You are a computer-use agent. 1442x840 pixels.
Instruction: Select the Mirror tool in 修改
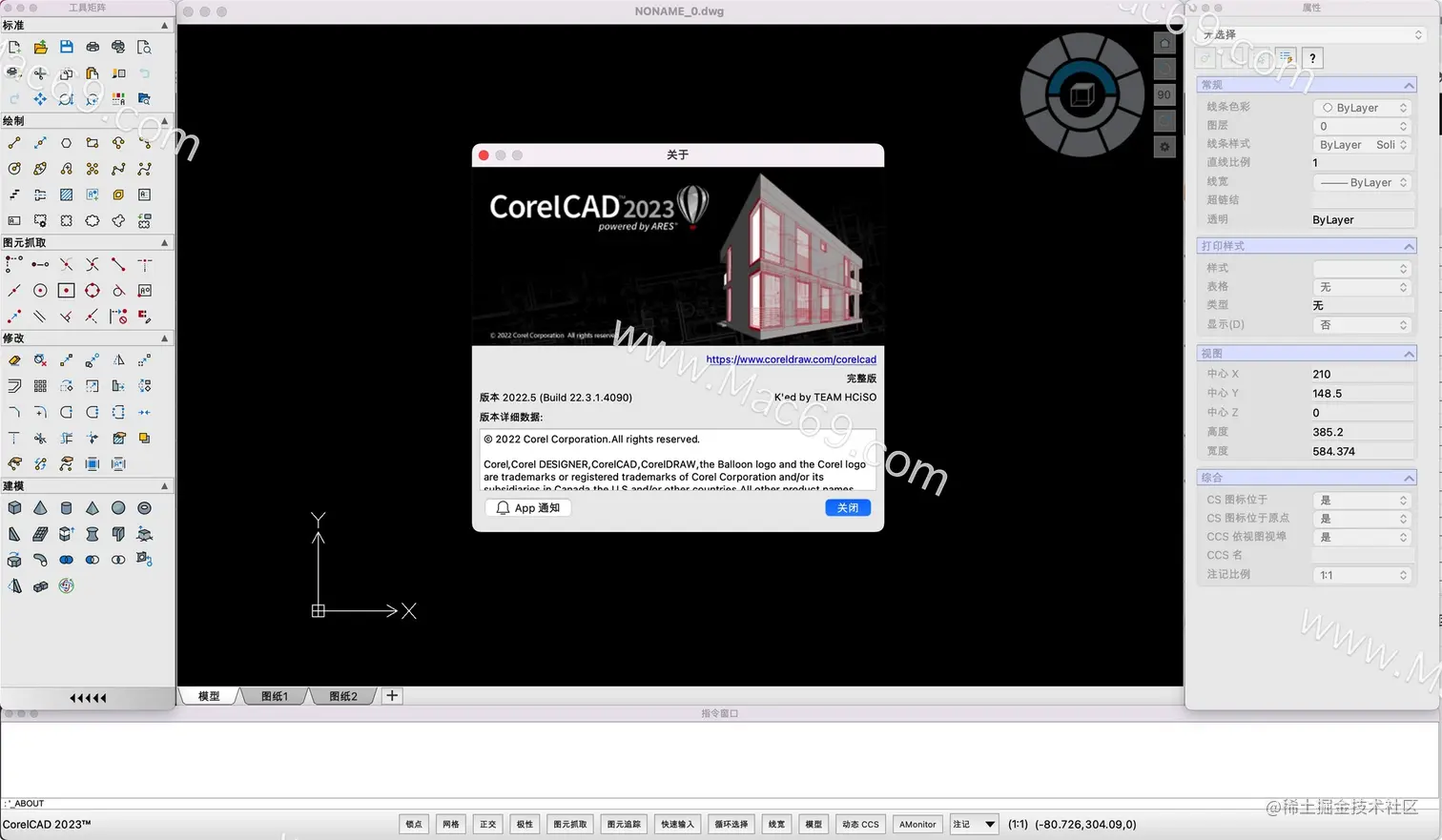click(x=118, y=360)
